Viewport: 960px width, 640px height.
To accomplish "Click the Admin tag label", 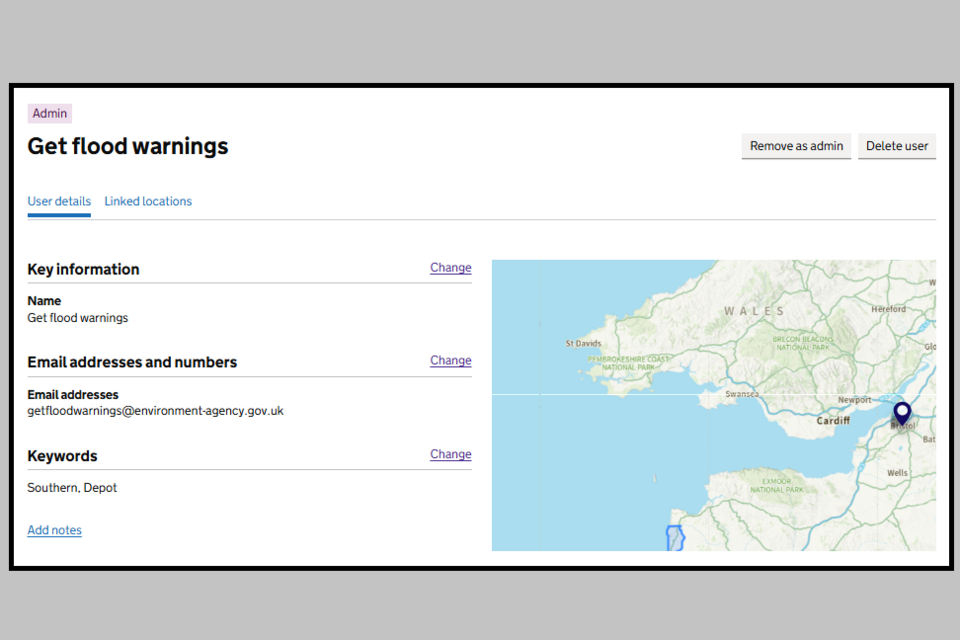I will [x=50, y=114].
